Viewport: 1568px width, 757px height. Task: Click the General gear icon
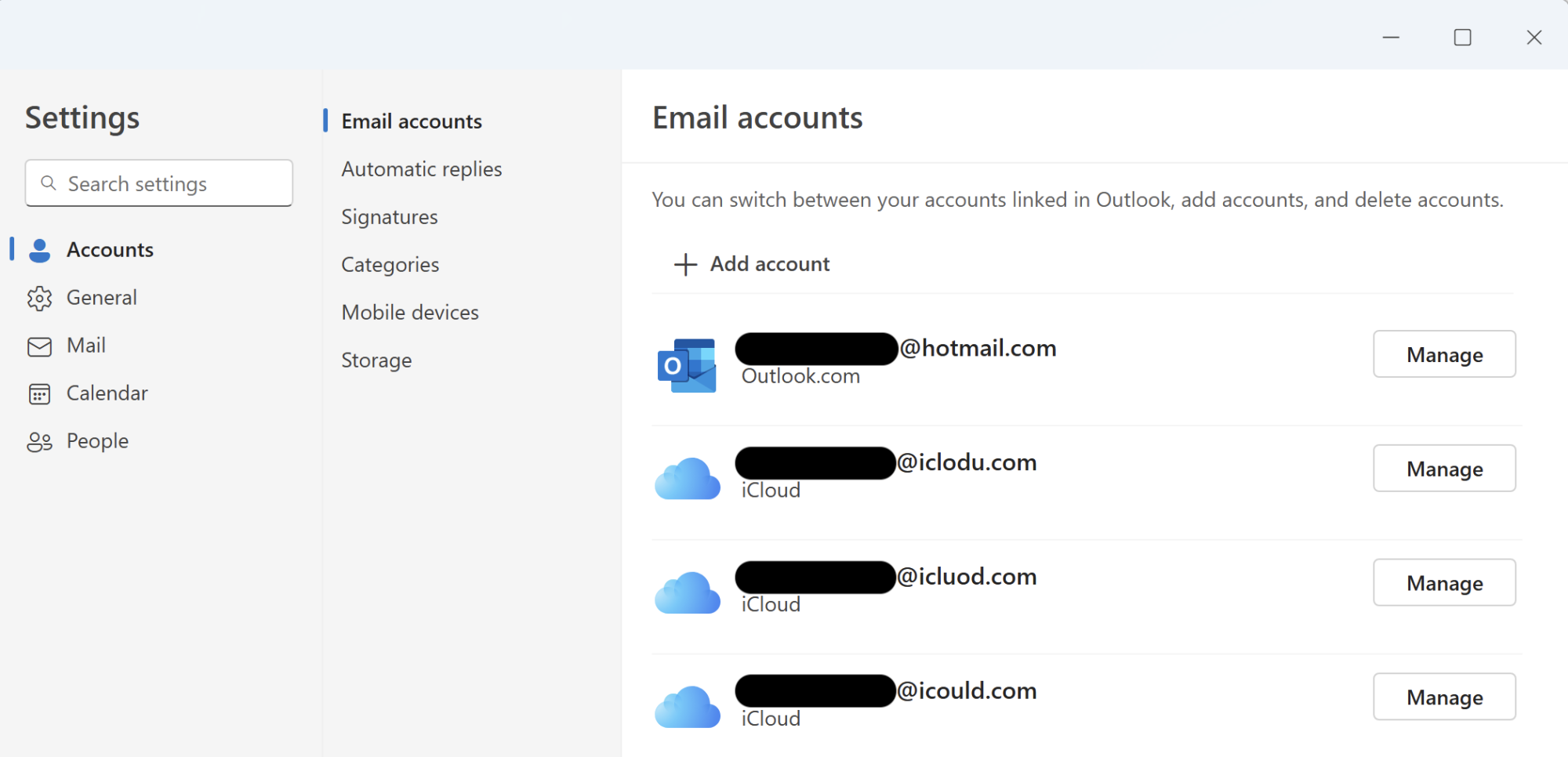(x=39, y=298)
